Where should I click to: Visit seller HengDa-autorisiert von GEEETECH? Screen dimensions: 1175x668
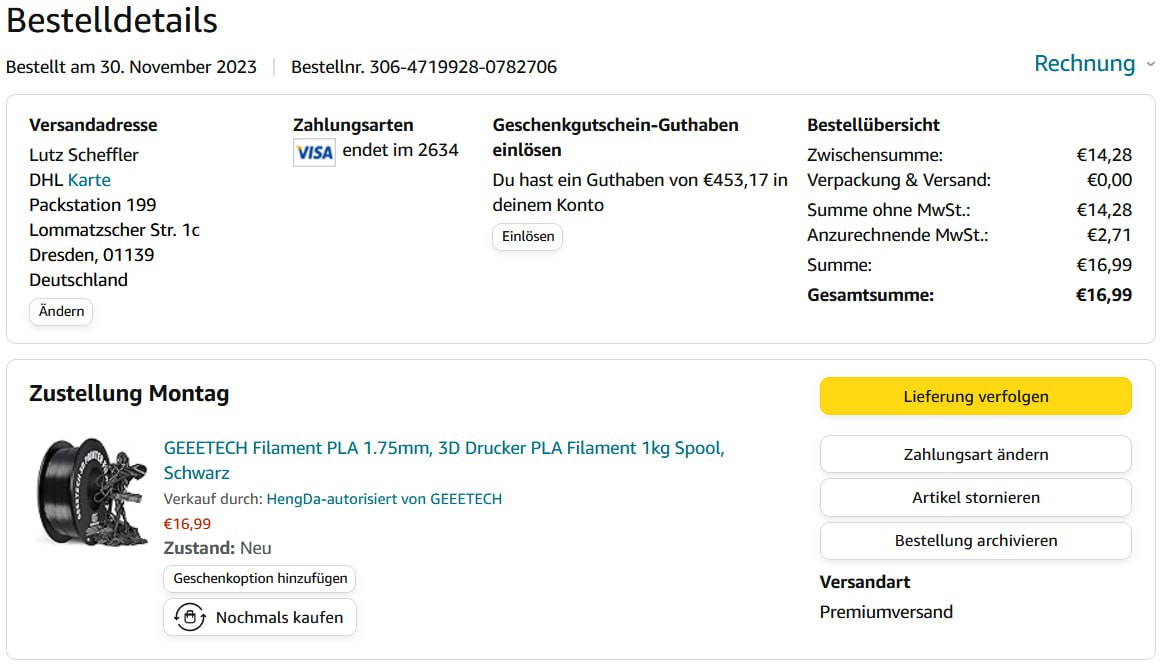point(384,498)
